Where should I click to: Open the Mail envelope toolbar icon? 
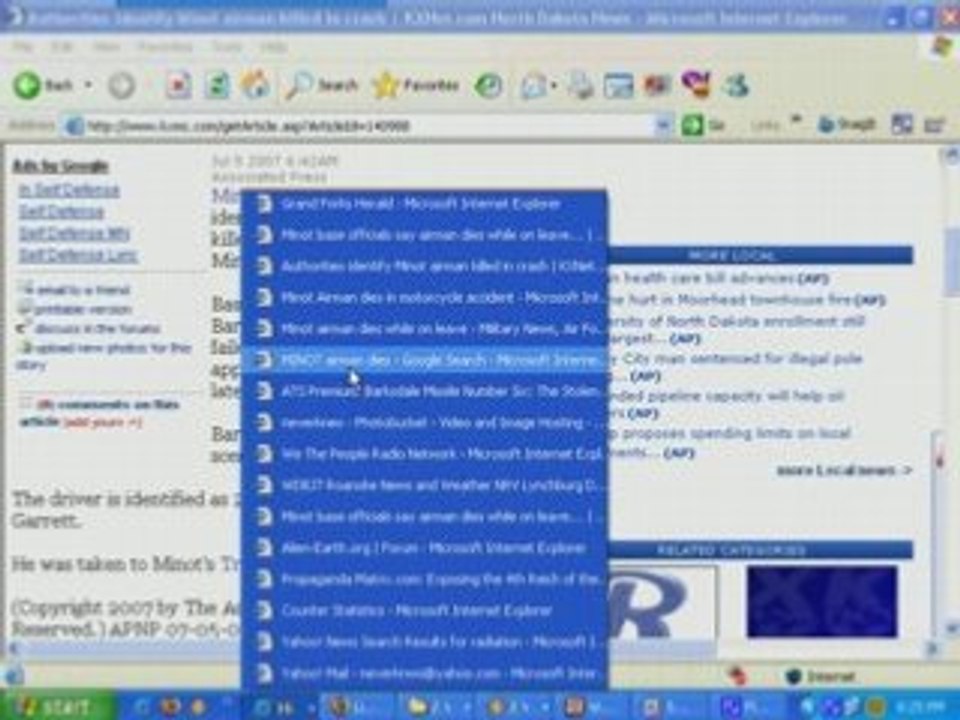click(x=533, y=86)
